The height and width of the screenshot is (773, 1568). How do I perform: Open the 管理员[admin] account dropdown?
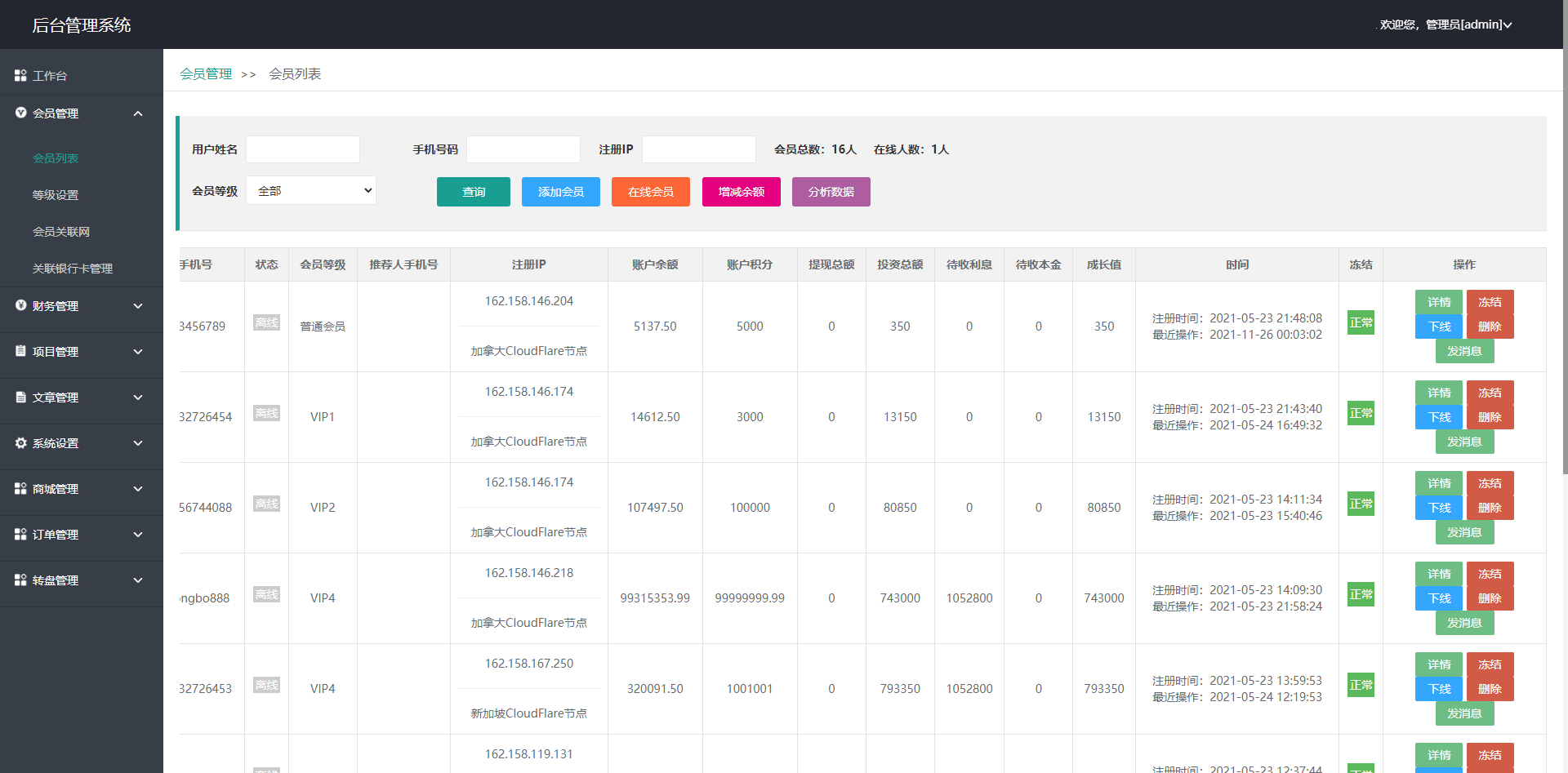pyautogui.click(x=1445, y=24)
